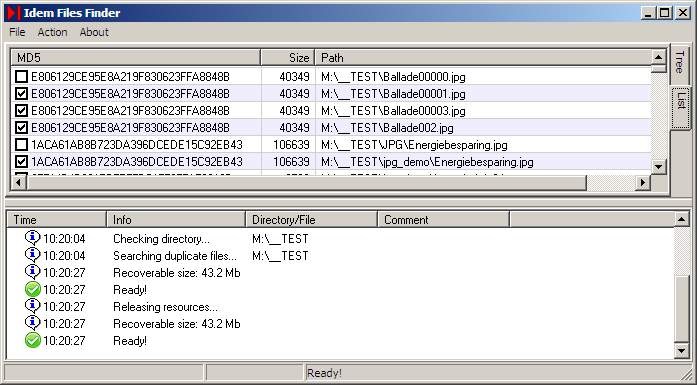Screen dimensions: 697x385
Task: Sort by the Path column header
Action: click(x=483, y=58)
